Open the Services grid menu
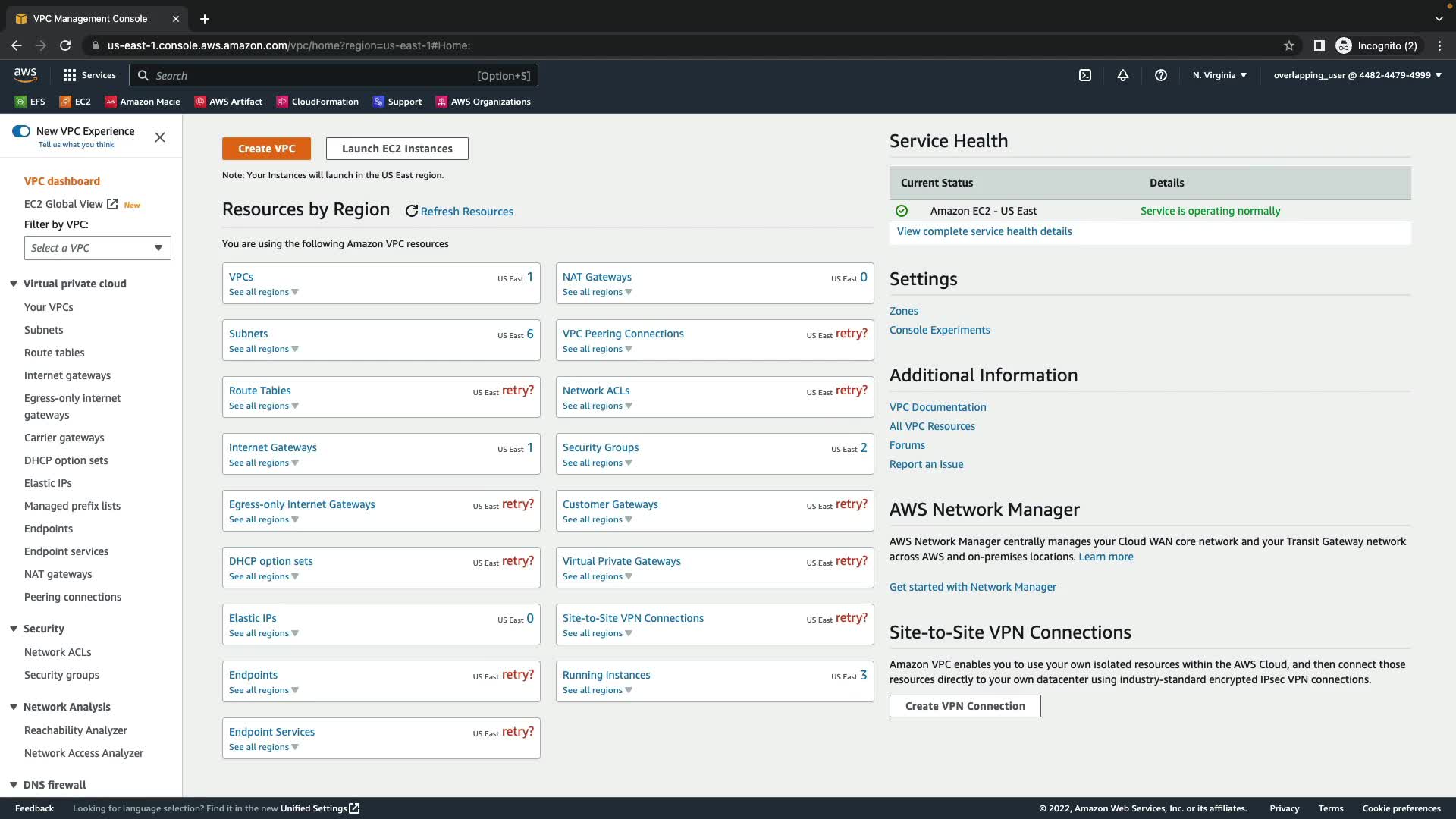Image resolution: width=1456 pixels, height=819 pixels. pyautogui.click(x=89, y=75)
